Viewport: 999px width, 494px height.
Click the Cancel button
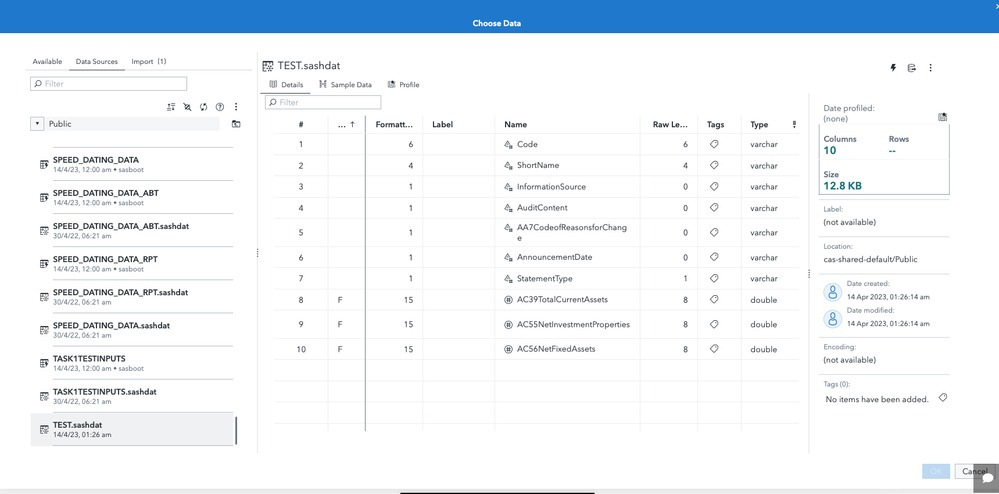tap(975, 472)
